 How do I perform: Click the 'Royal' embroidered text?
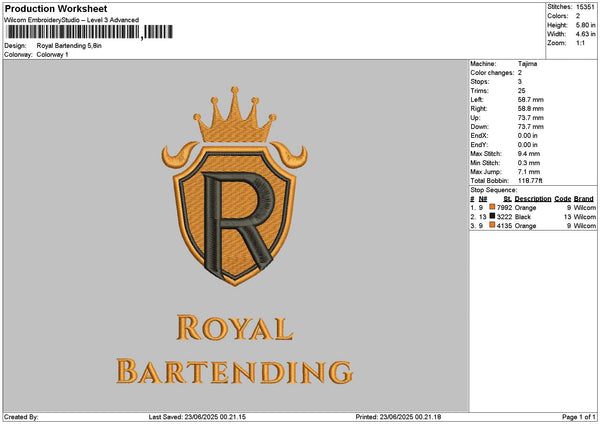click(x=234, y=329)
